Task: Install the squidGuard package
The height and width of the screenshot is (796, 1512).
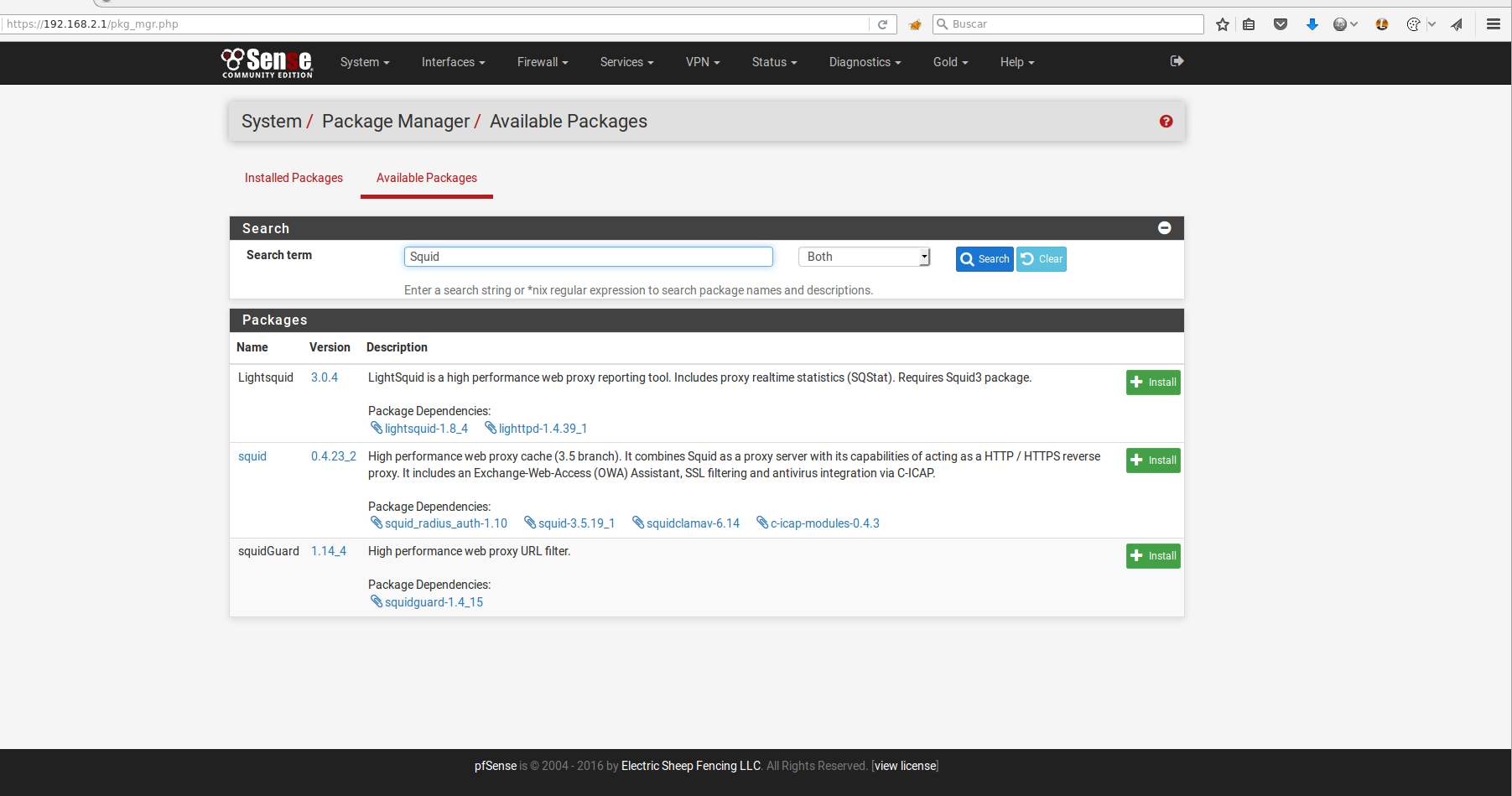Action: point(1152,556)
